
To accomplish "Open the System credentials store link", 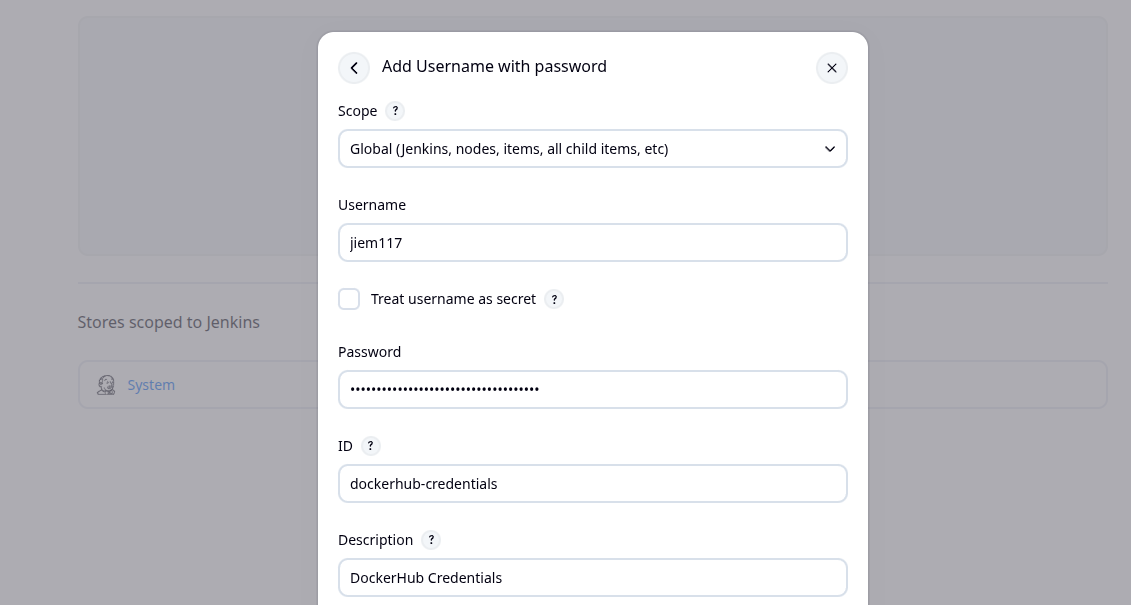I will point(151,385).
